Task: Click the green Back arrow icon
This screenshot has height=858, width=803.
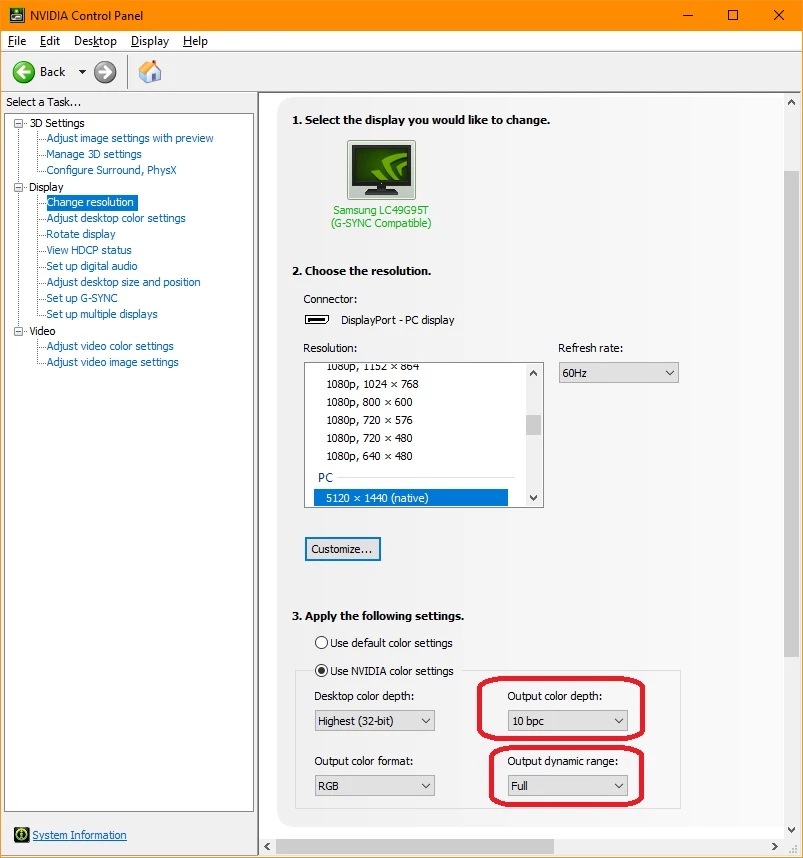Action: tap(24, 72)
